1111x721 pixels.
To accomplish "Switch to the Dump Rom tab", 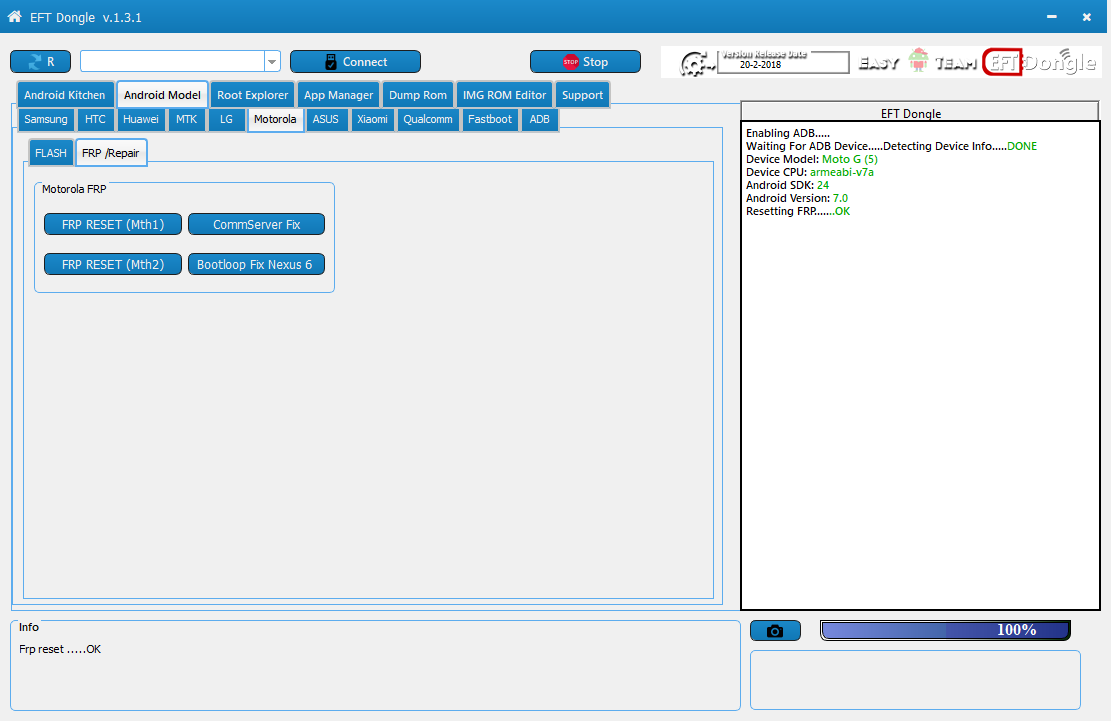I will tap(418, 95).
